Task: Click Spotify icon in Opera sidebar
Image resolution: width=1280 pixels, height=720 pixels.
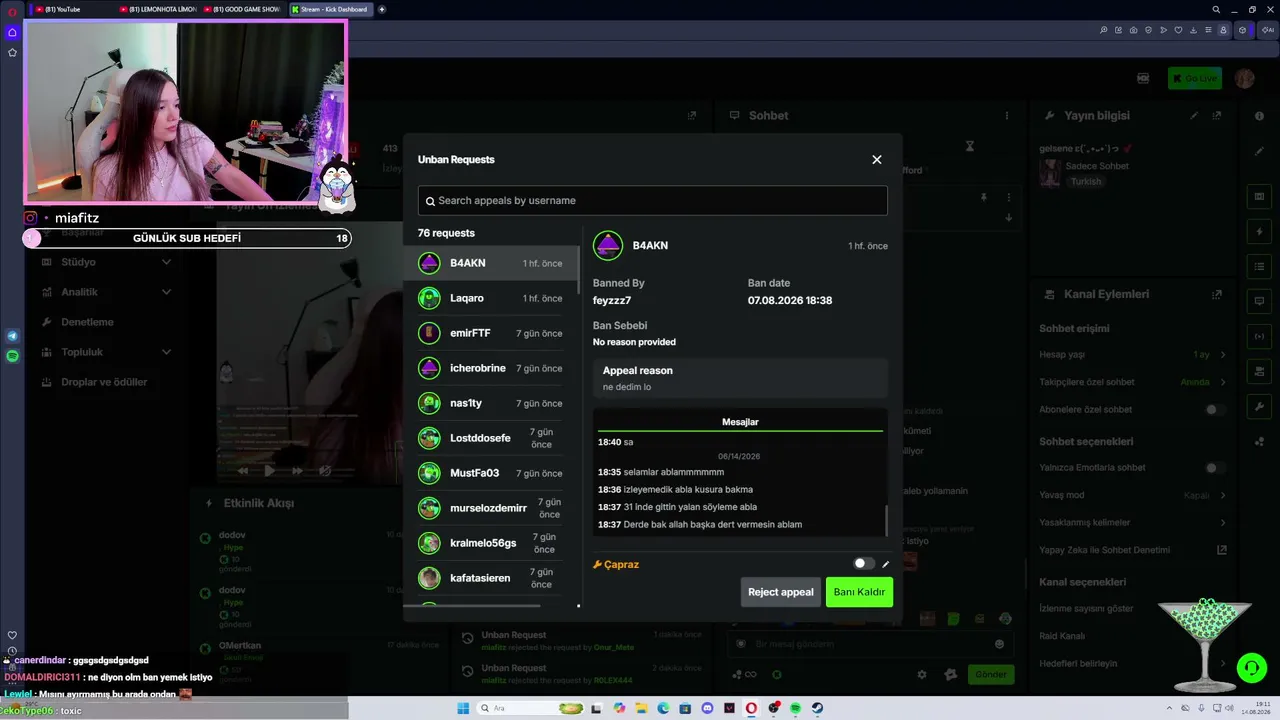Action: coord(12,356)
